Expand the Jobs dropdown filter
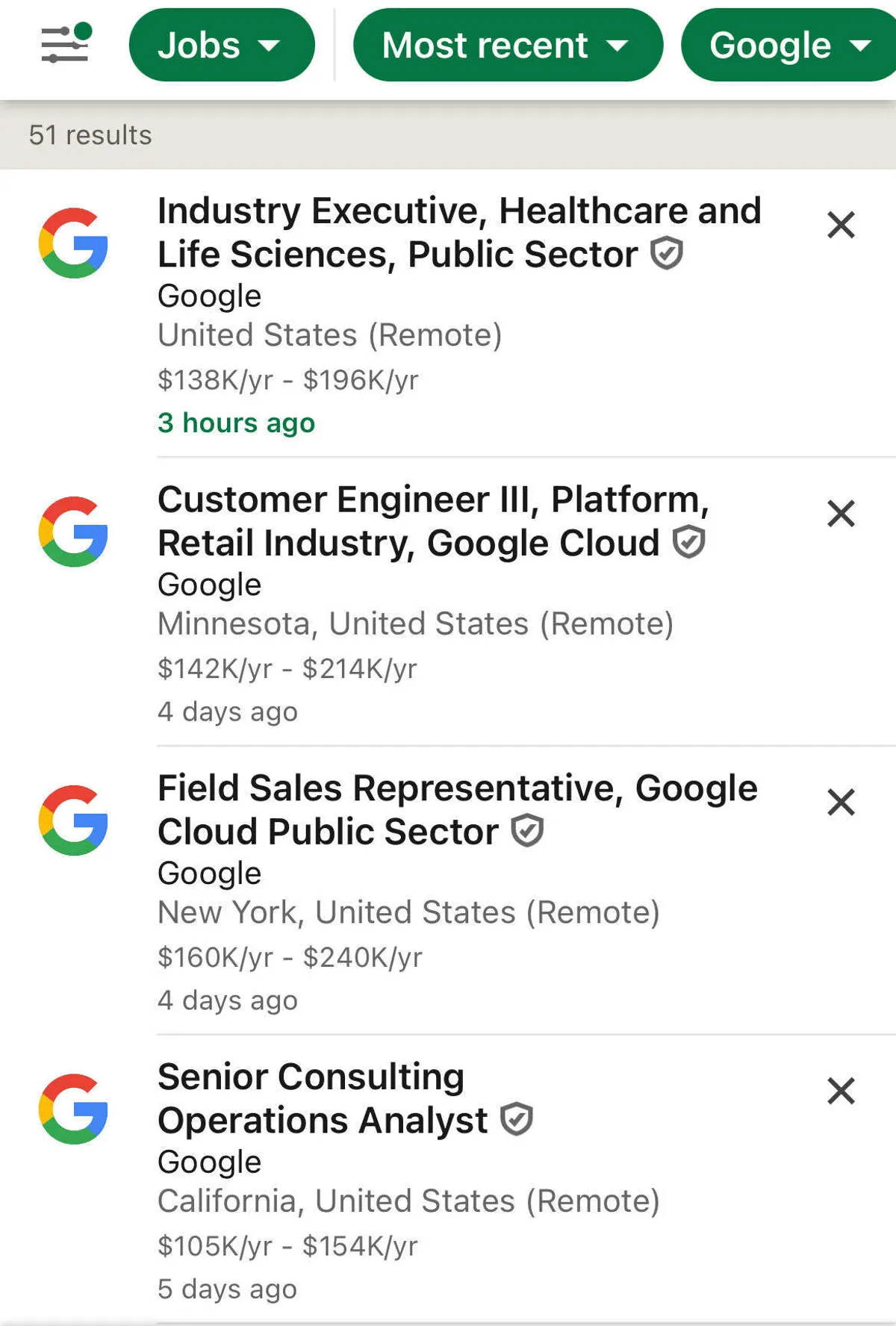896x1326 pixels. pos(221,45)
